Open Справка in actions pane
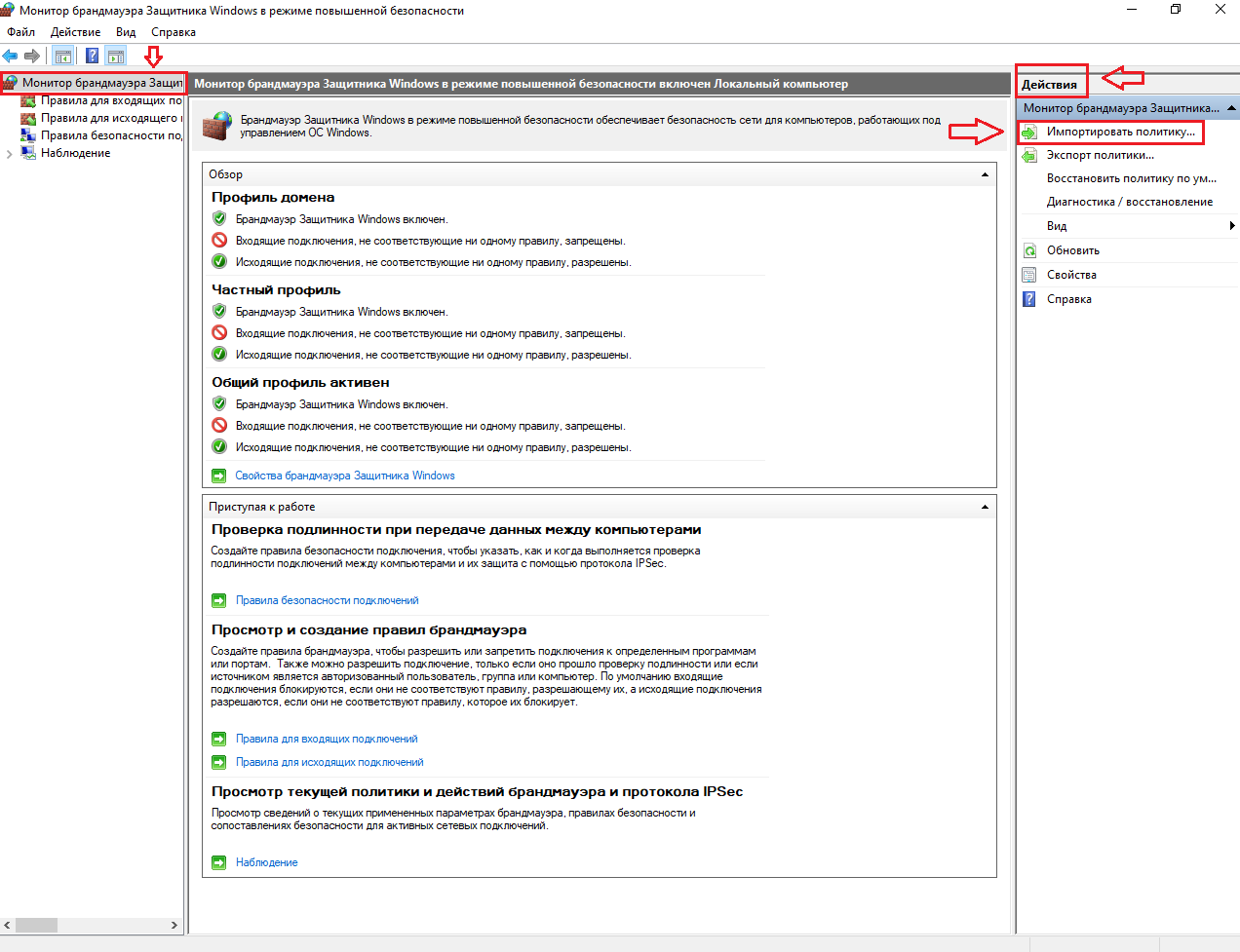 (1069, 299)
